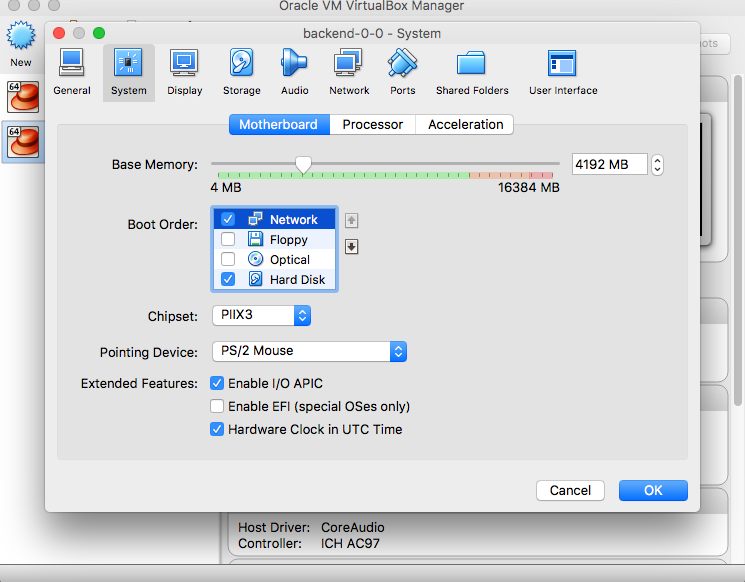
Task: Click the Base Memory stepper arrows
Action: click(657, 165)
